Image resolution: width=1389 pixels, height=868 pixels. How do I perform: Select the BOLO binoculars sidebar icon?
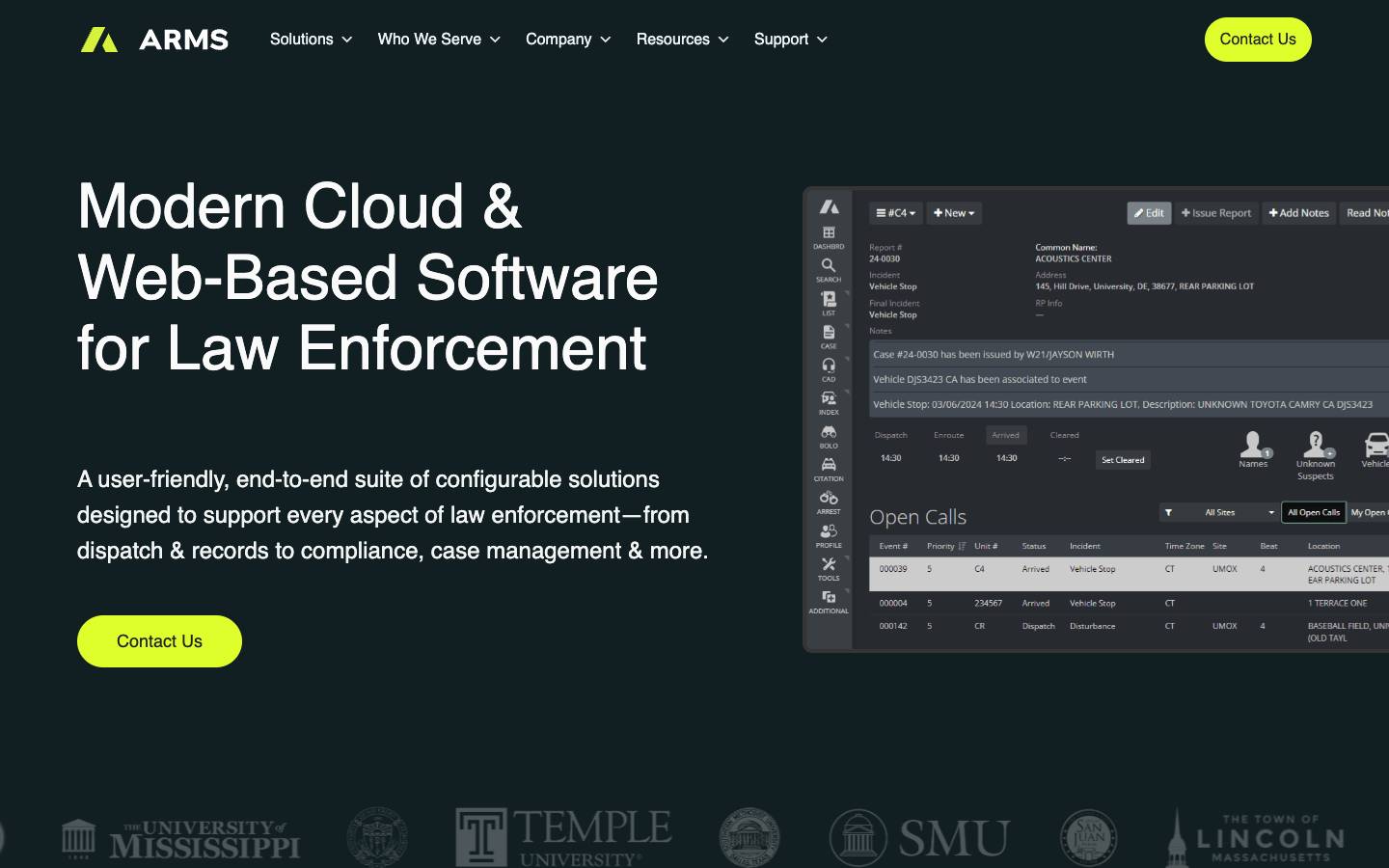pos(829,431)
